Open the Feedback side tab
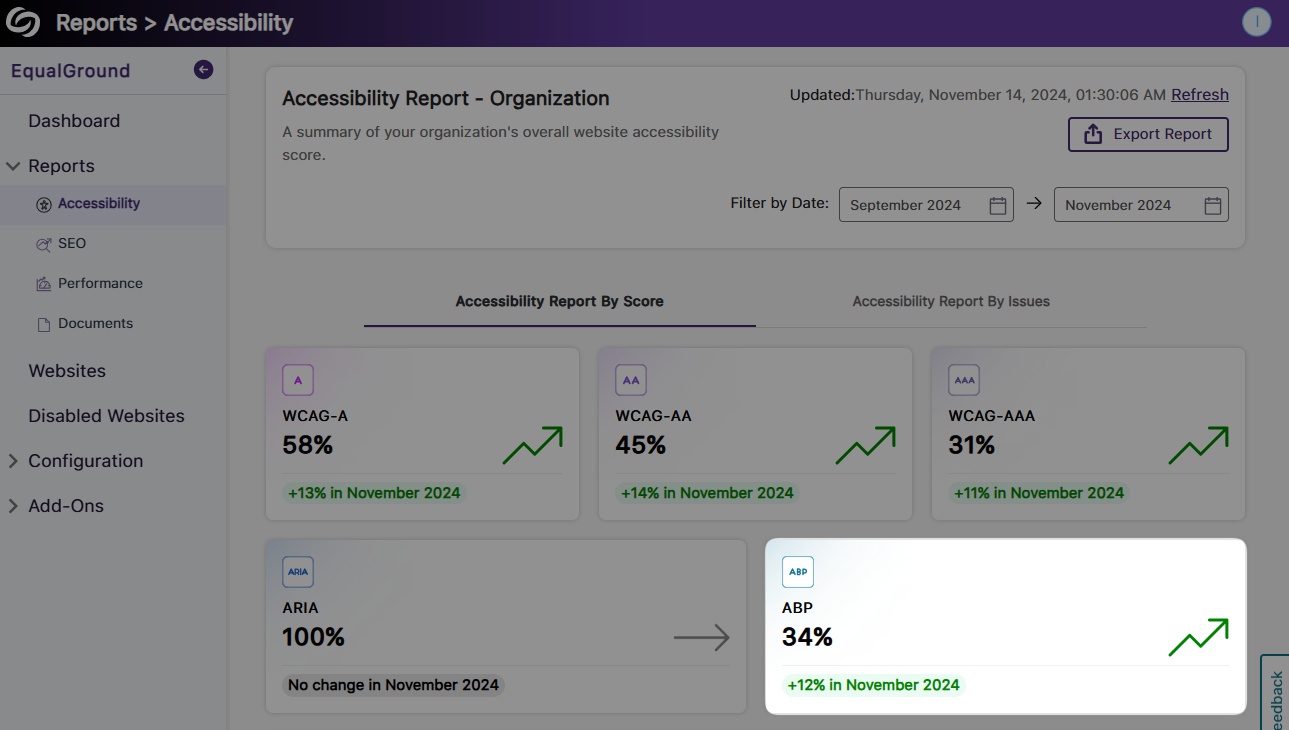 point(1276,695)
